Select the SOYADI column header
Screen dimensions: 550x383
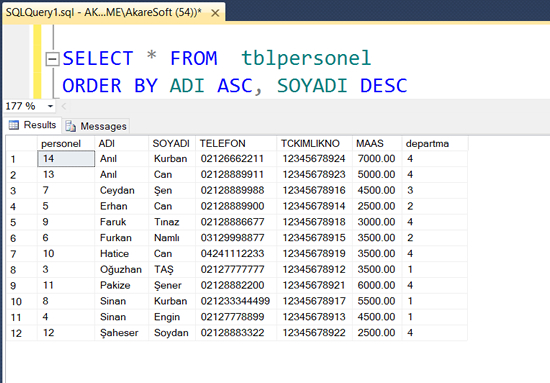click(172, 143)
